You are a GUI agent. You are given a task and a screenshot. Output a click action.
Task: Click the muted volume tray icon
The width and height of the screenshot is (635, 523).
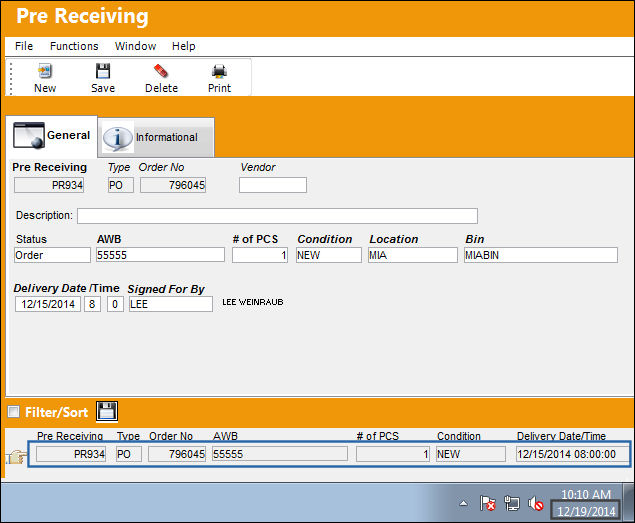point(535,504)
